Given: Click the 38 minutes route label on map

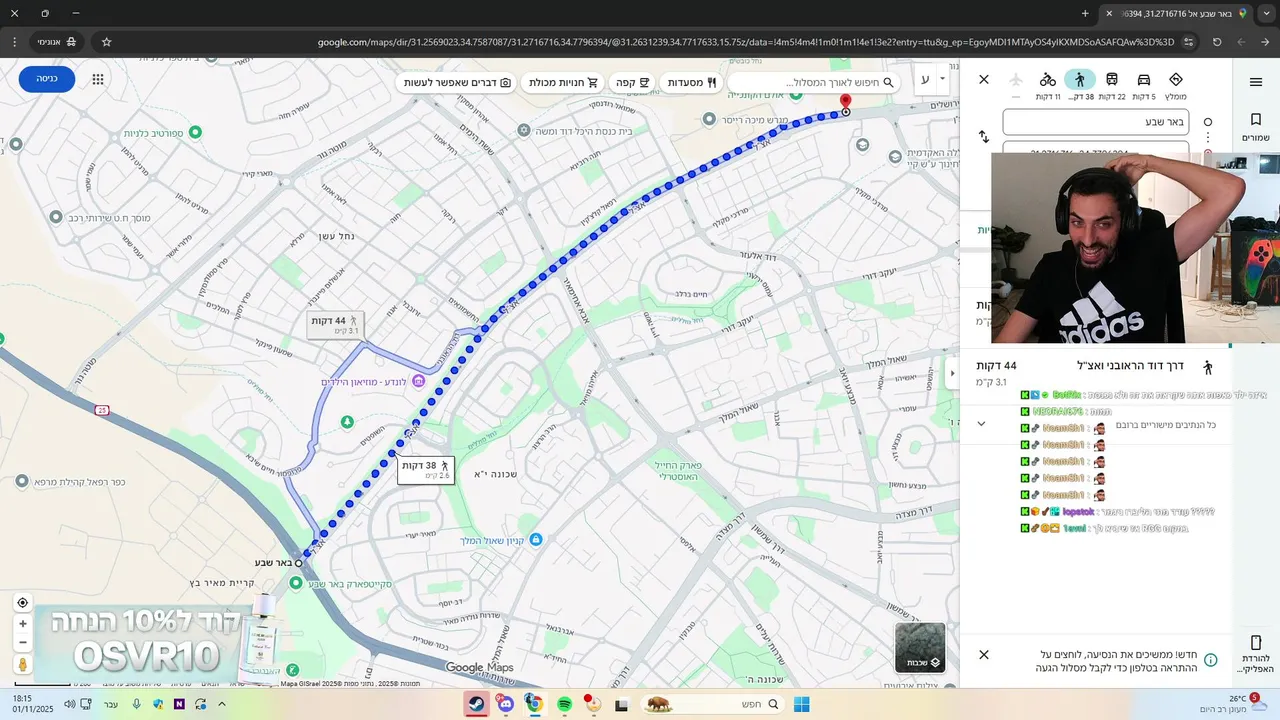Looking at the screenshot, I should [426, 469].
